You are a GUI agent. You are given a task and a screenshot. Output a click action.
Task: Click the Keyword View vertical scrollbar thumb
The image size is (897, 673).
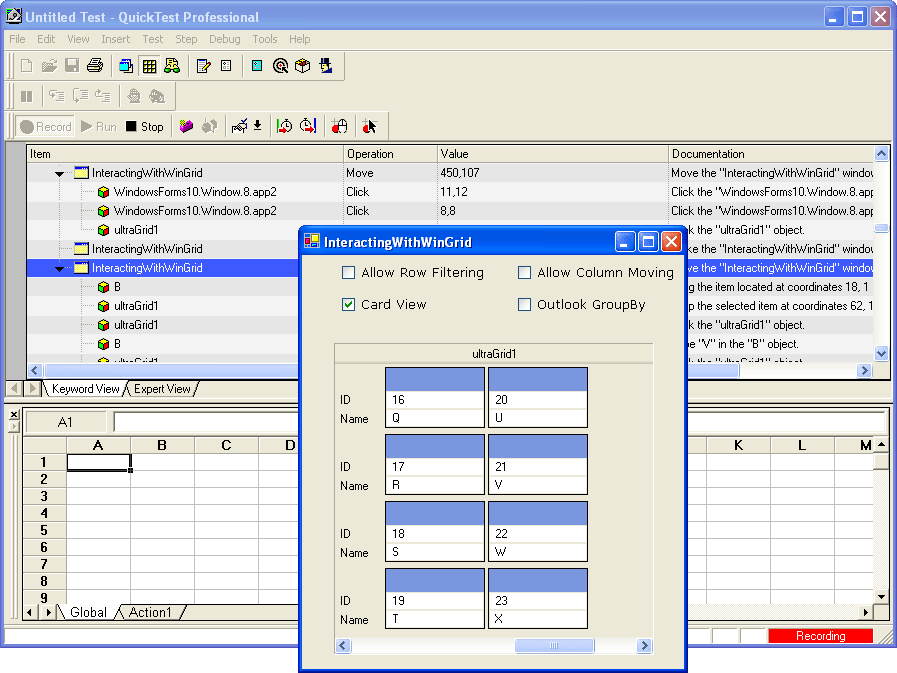pos(881,228)
